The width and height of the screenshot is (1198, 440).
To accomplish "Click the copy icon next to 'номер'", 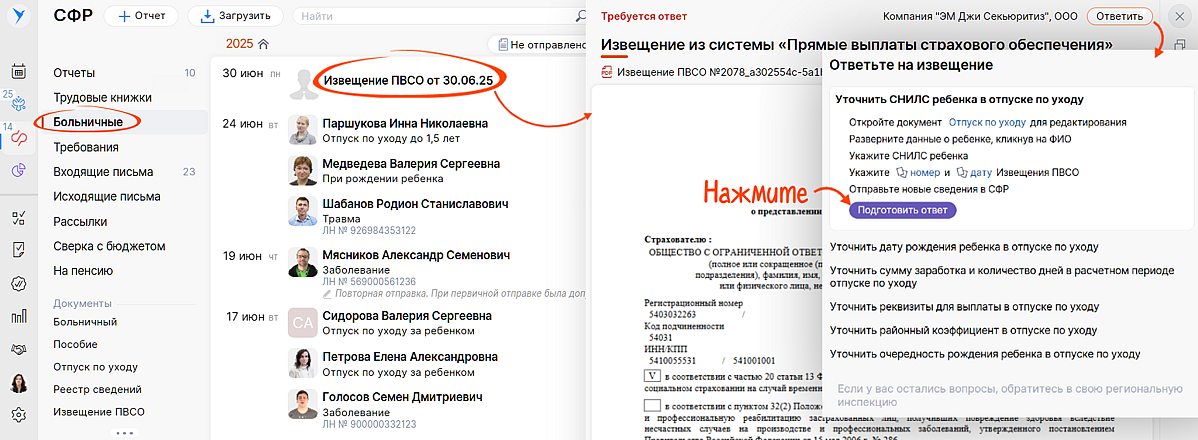I will (901, 172).
